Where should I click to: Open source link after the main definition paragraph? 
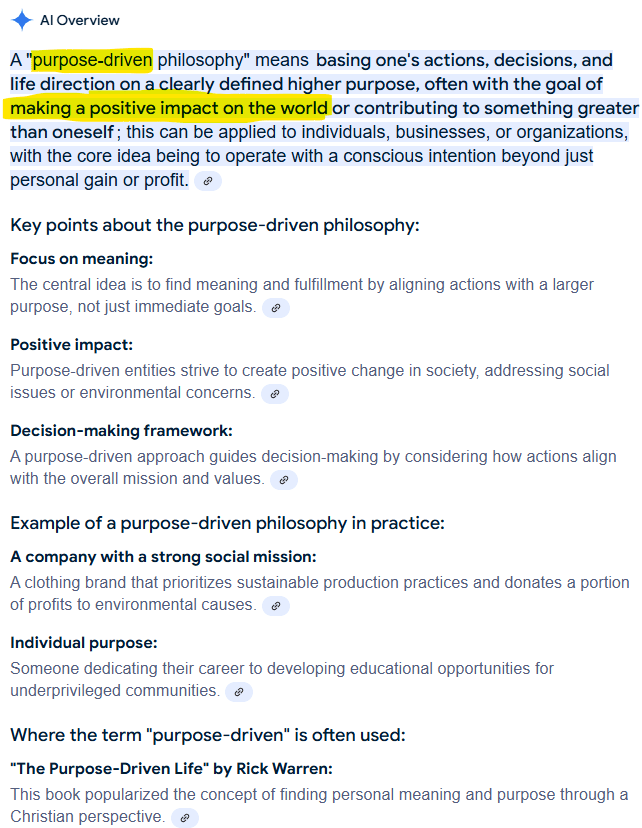207,181
